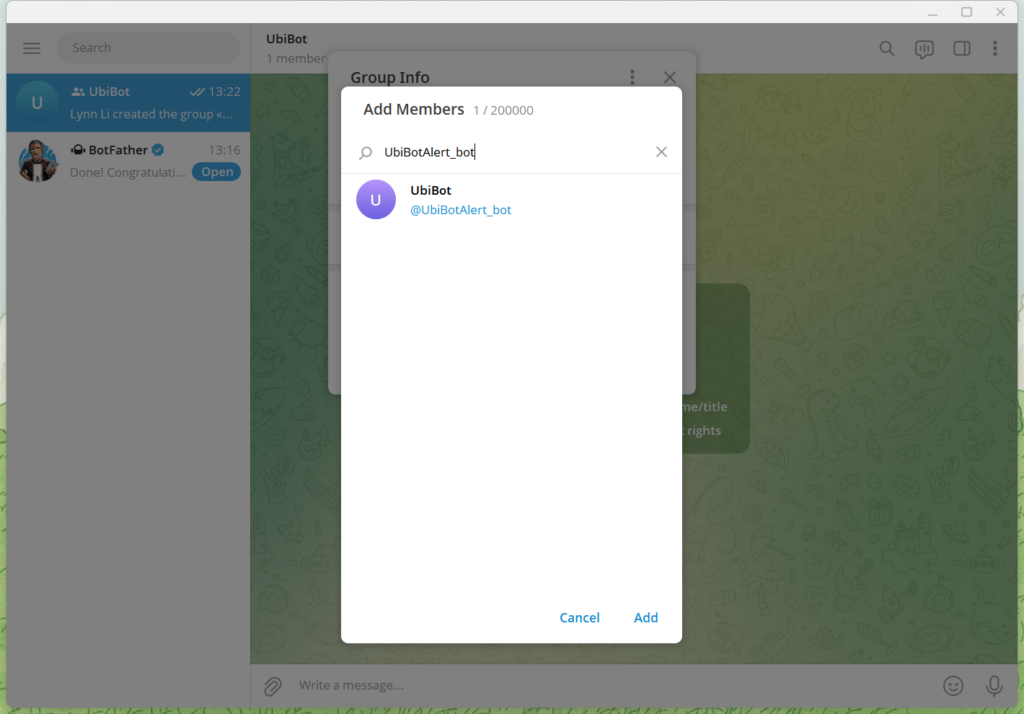Click the Open button on BotFather chat

(x=217, y=172)
